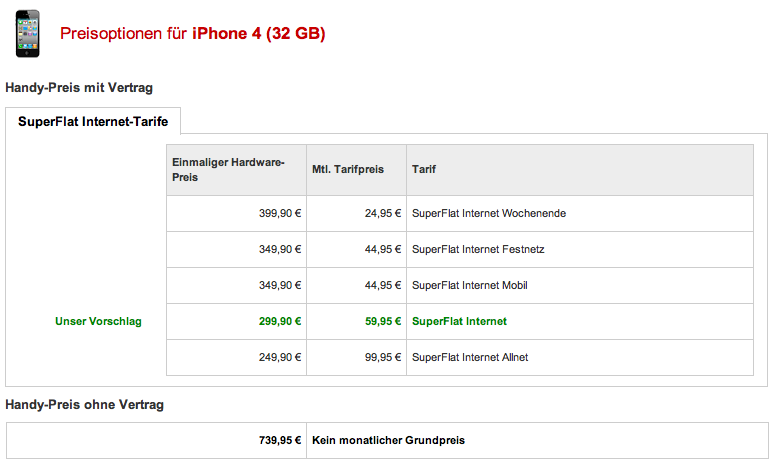
Task: Open the SuperFlat Internet Allnet tariff
Action: [x=469, y=357]
